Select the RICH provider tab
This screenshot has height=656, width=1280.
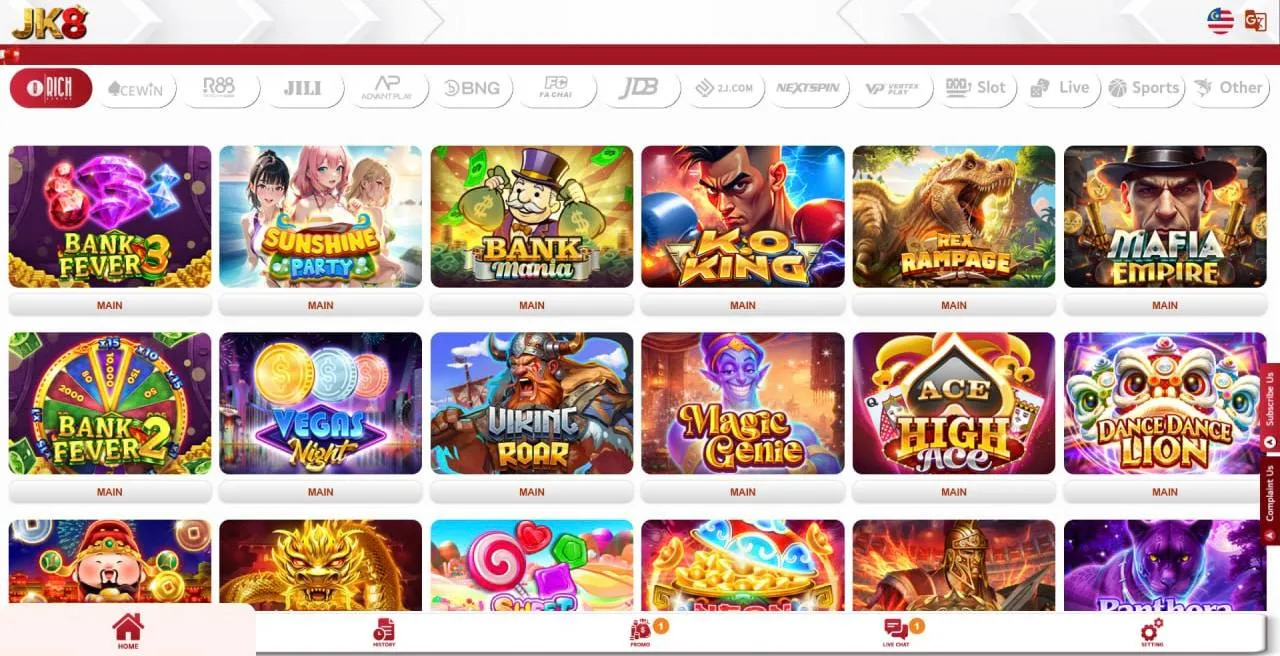point(51,88)
